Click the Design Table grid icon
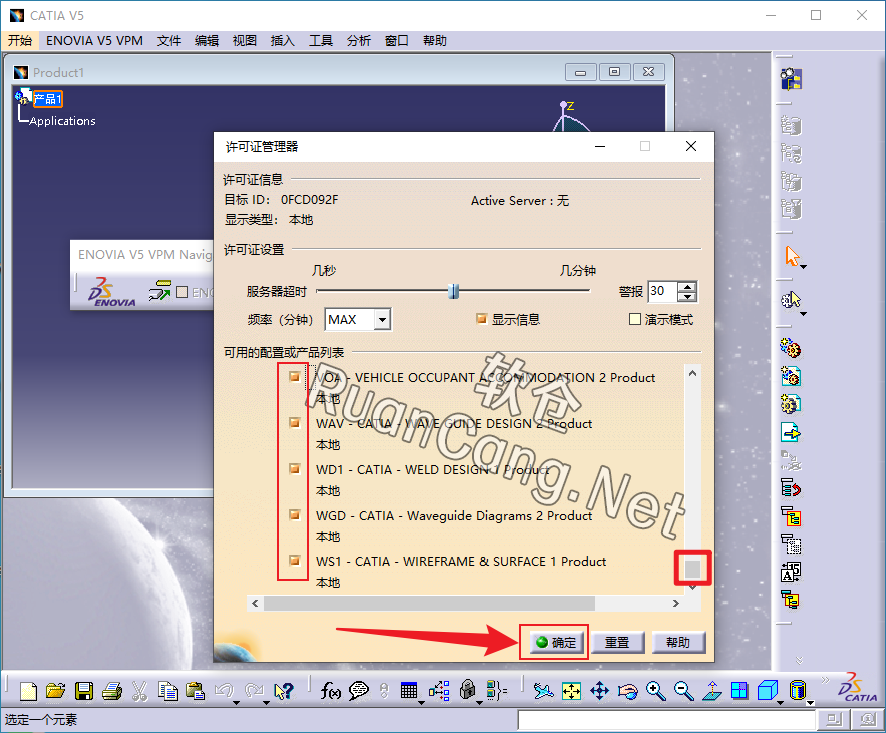The width and height of the screenshot is (886, 733). (x=409, y=691)
